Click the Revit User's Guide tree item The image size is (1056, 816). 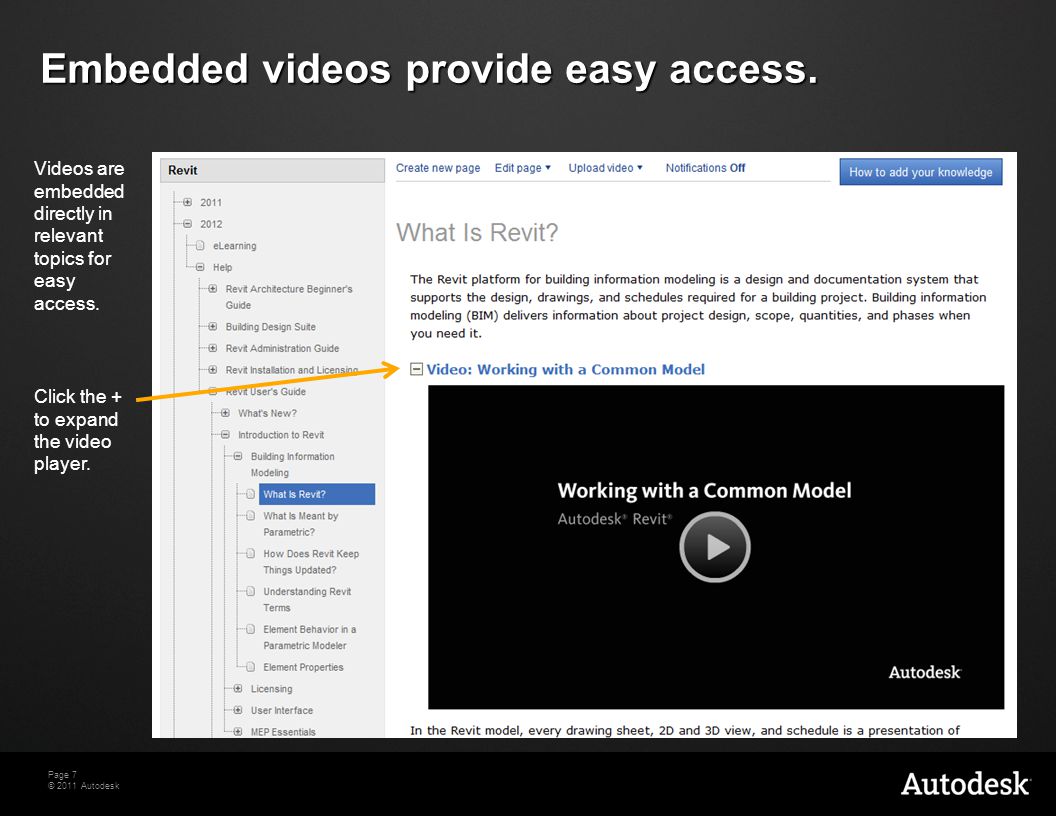(265, 391)
